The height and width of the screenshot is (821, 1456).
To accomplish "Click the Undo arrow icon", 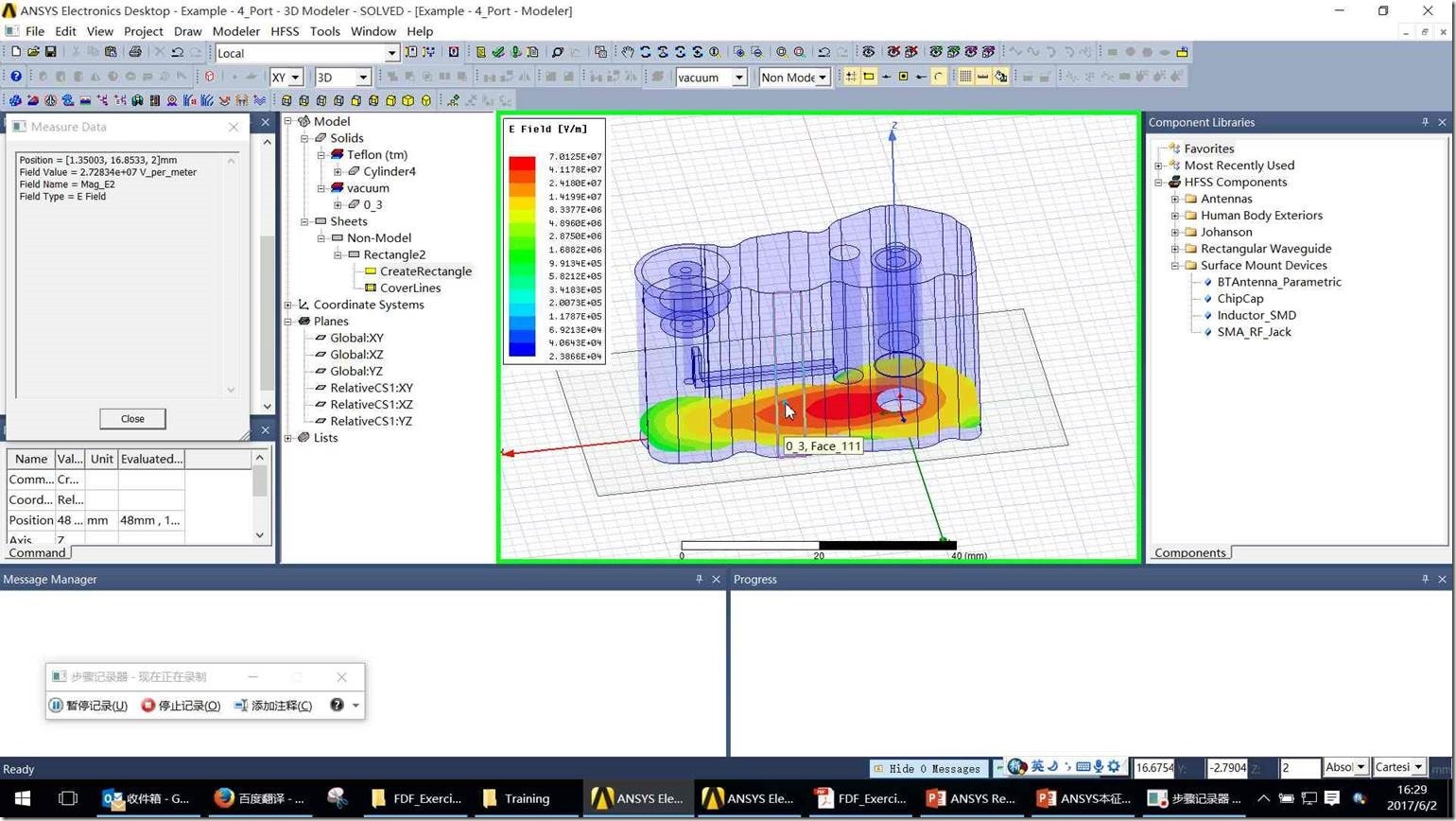I will [x=177, y=52].
